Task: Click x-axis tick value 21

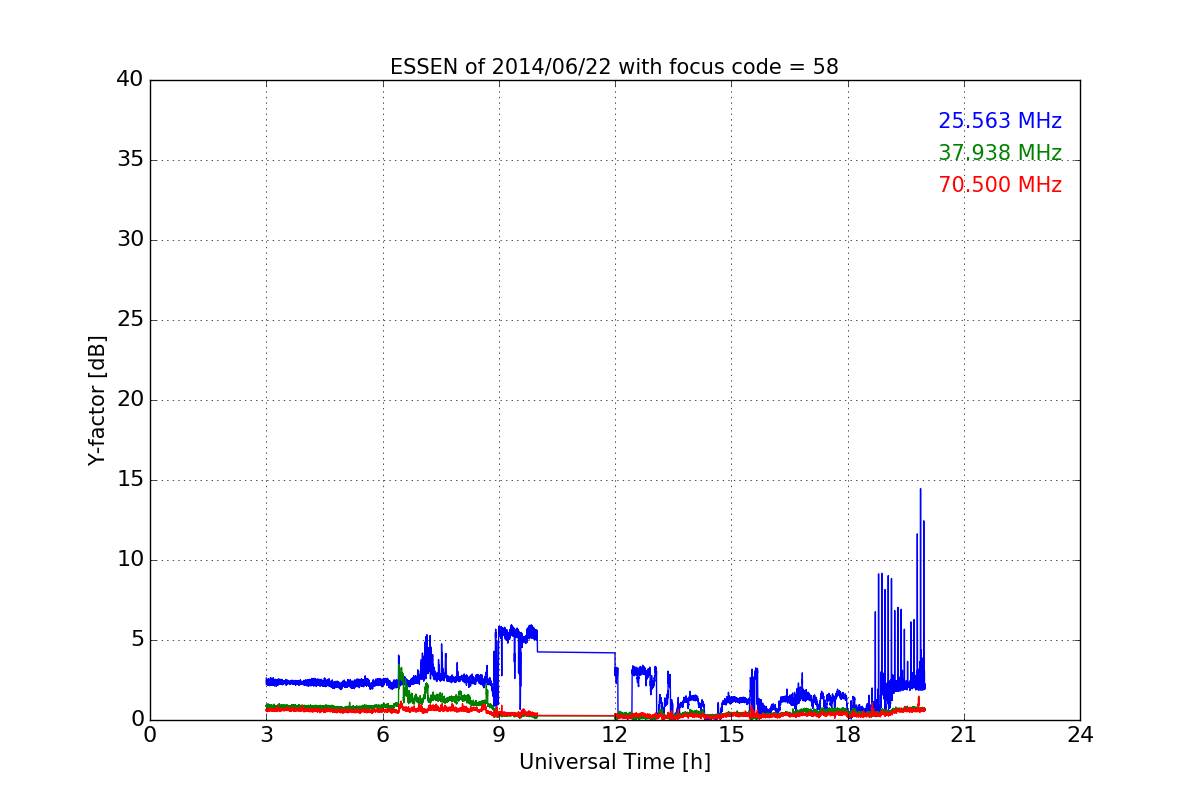Action: 964,735
